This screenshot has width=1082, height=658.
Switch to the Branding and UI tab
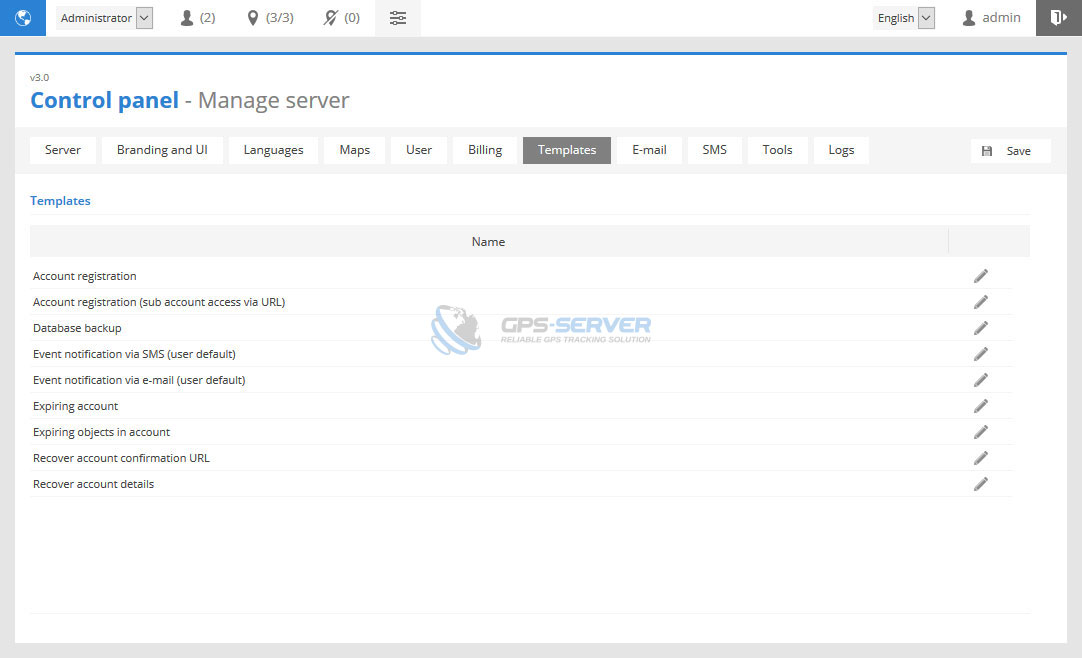162,150
